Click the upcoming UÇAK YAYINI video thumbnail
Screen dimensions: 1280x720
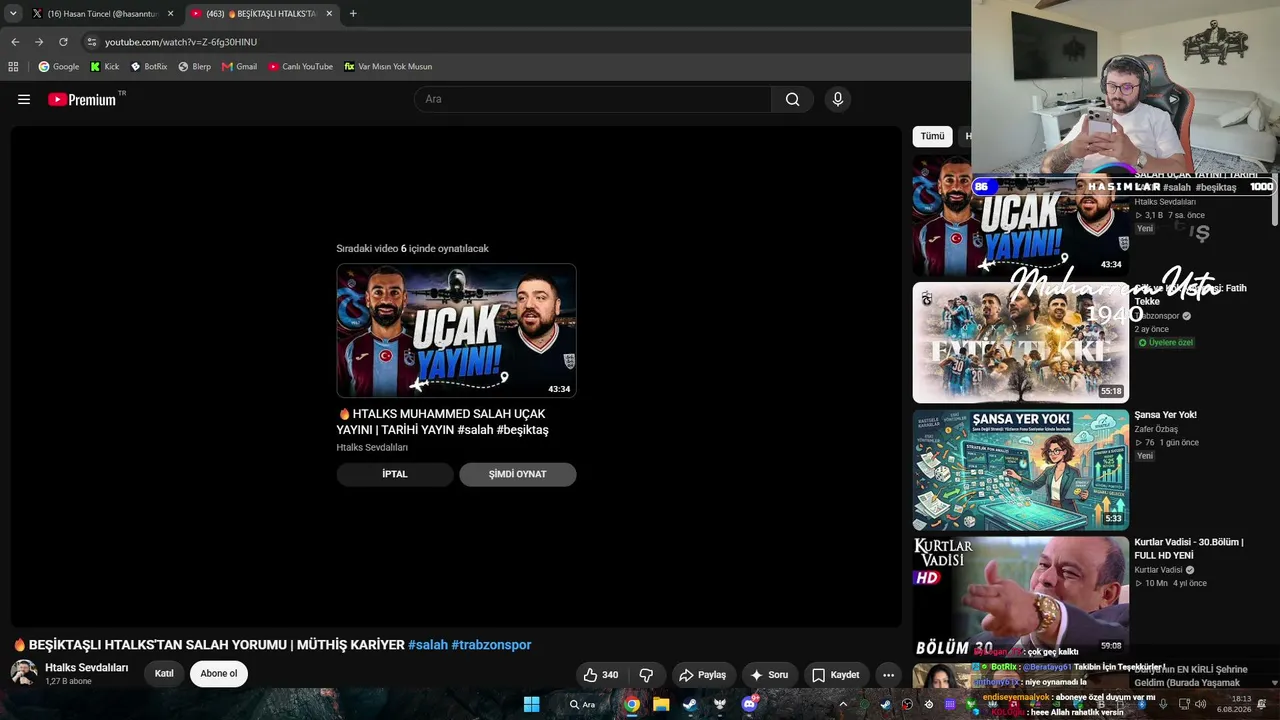click(x=457, y=331)
